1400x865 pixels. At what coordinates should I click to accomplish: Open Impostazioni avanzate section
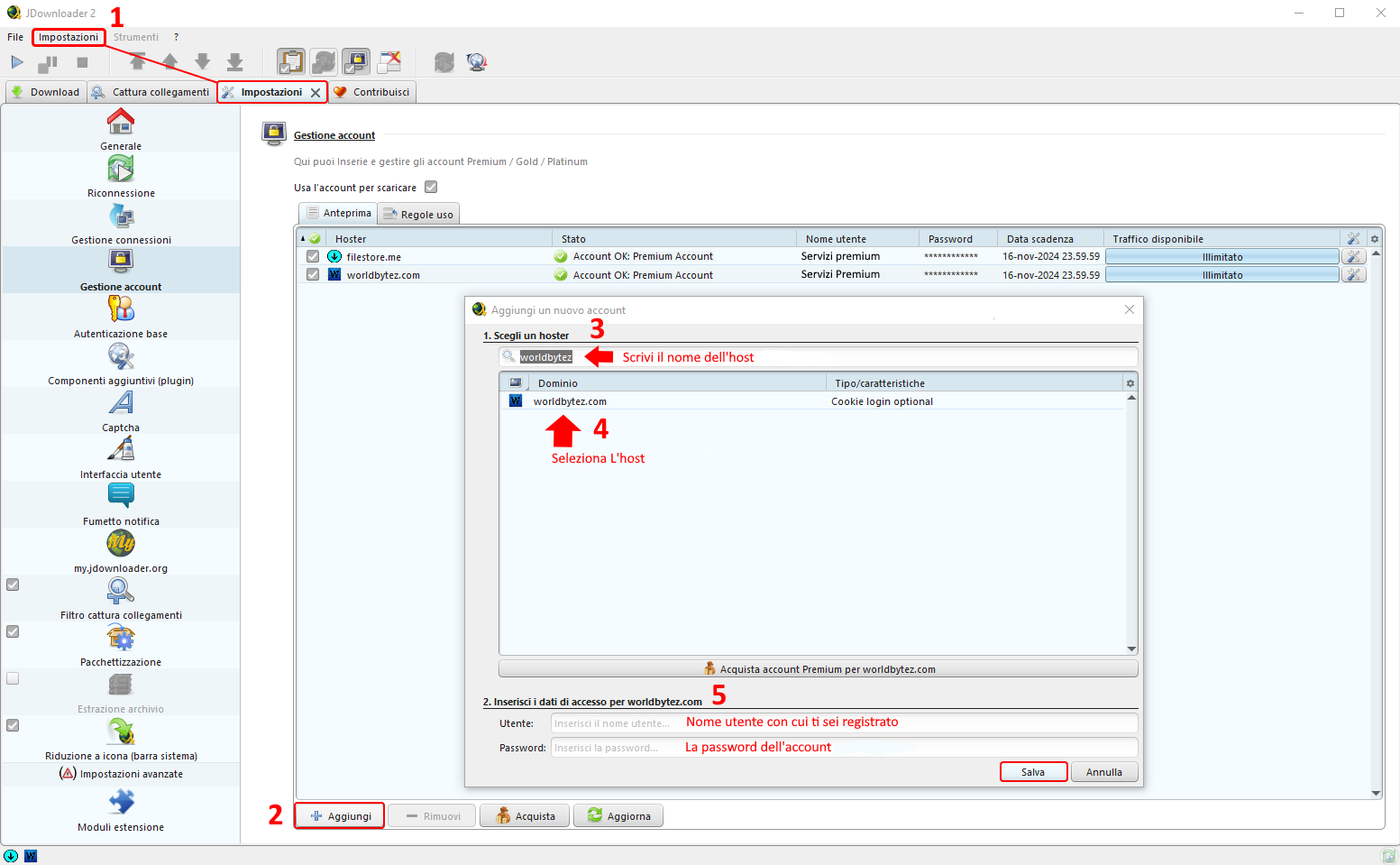coord(121,774)
